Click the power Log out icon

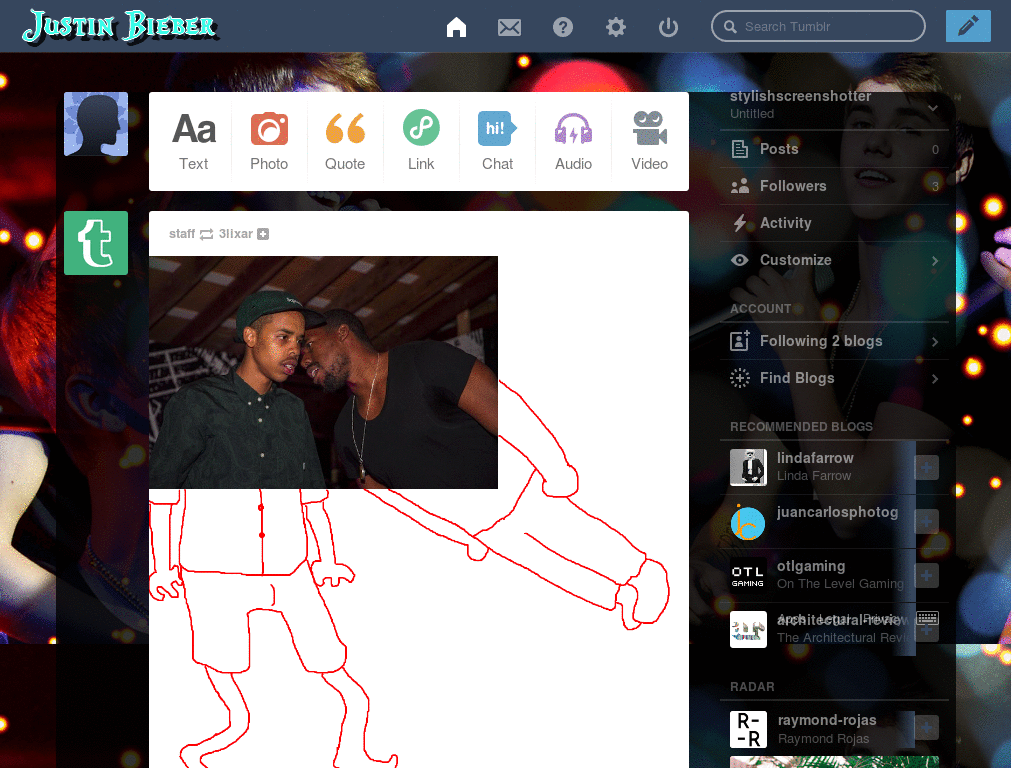click(x=668, y=27)
